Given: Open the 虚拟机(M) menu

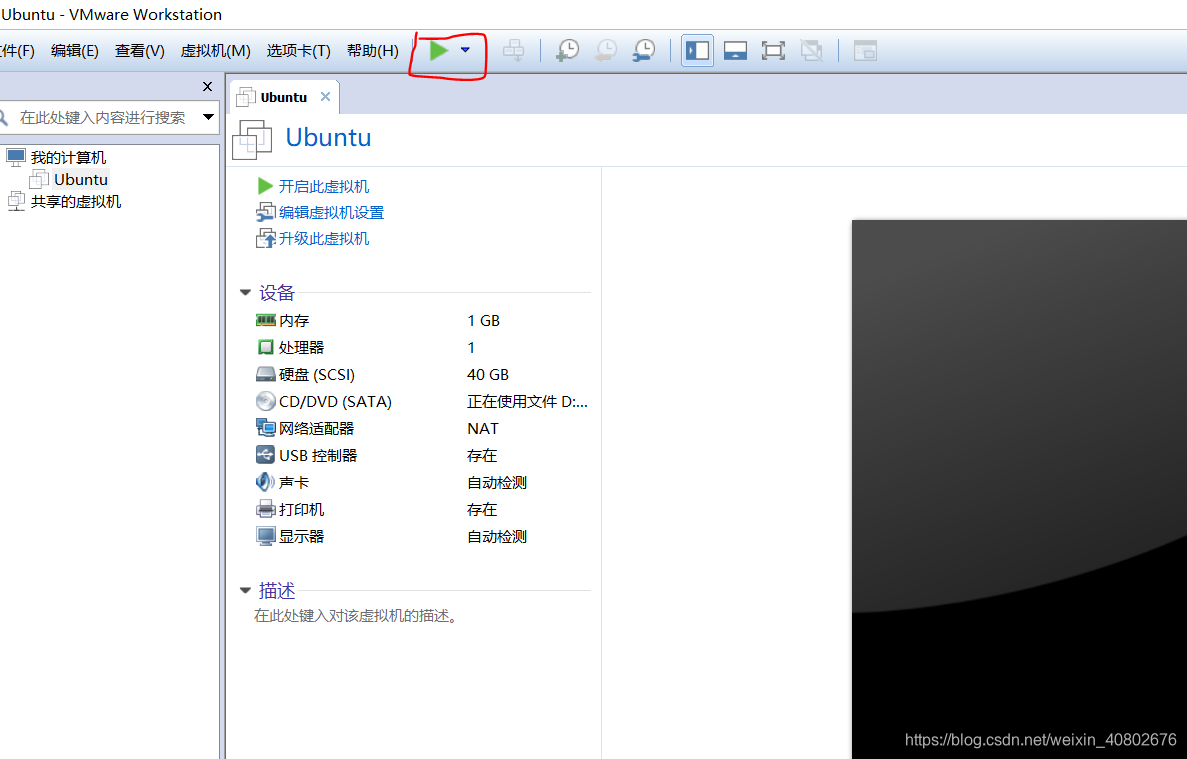Looking at the screenshot, I should 216,51.
